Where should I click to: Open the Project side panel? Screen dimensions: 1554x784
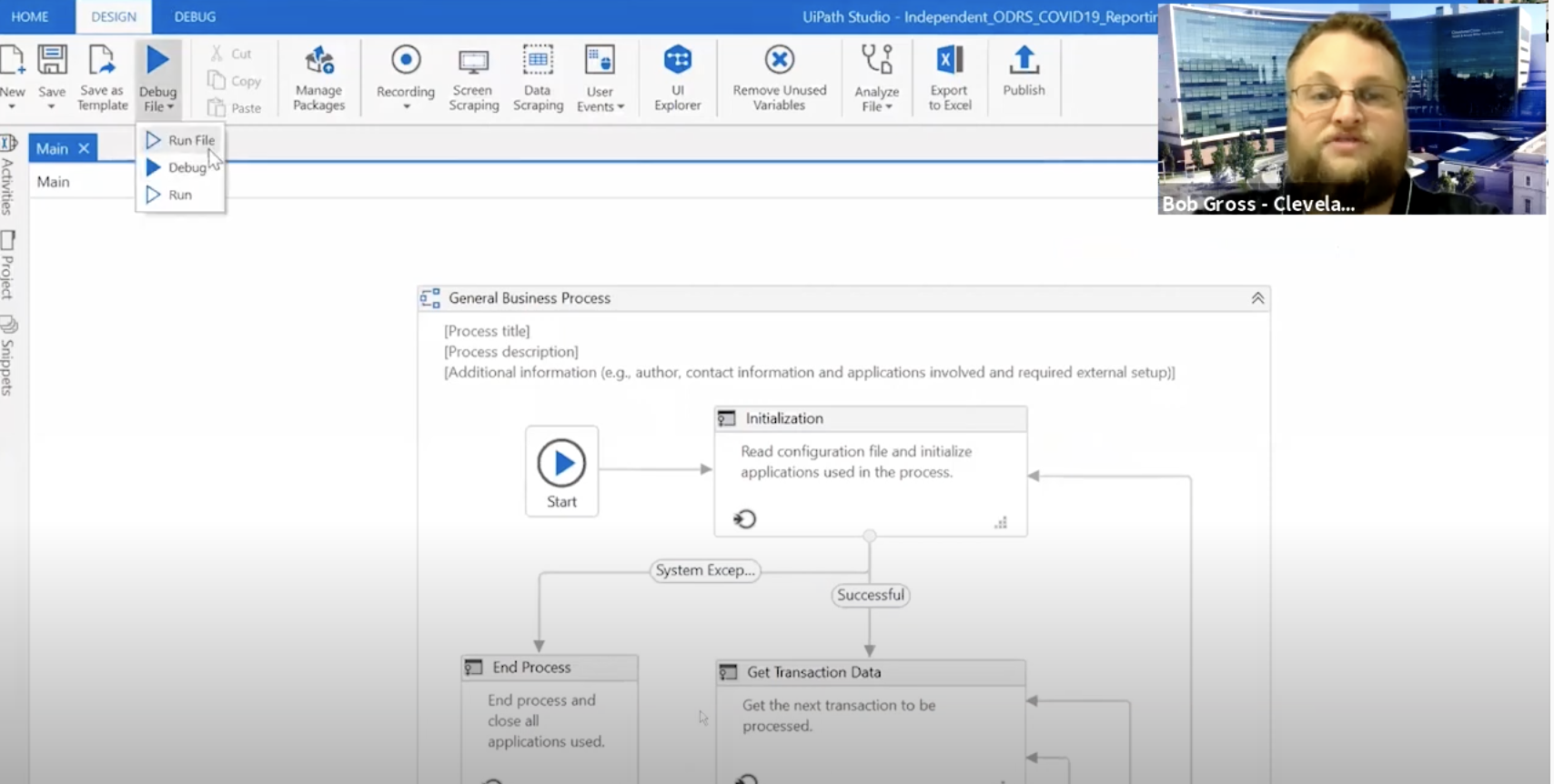[8, 265]
